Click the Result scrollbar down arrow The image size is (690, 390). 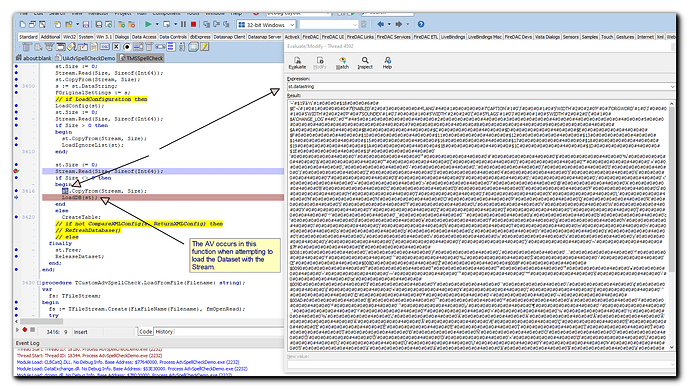(x=672, y=347)
